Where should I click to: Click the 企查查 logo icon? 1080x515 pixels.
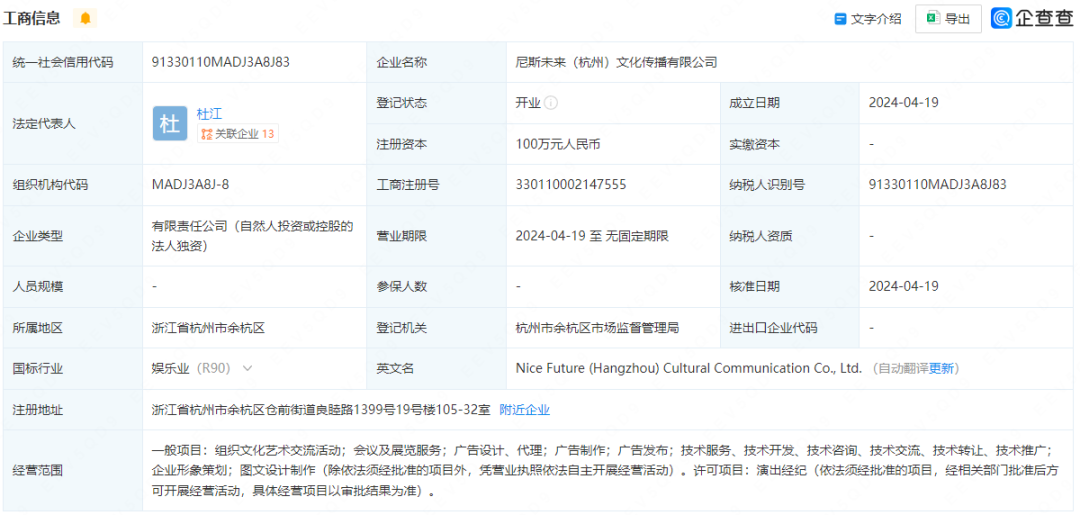point(1002,19)
